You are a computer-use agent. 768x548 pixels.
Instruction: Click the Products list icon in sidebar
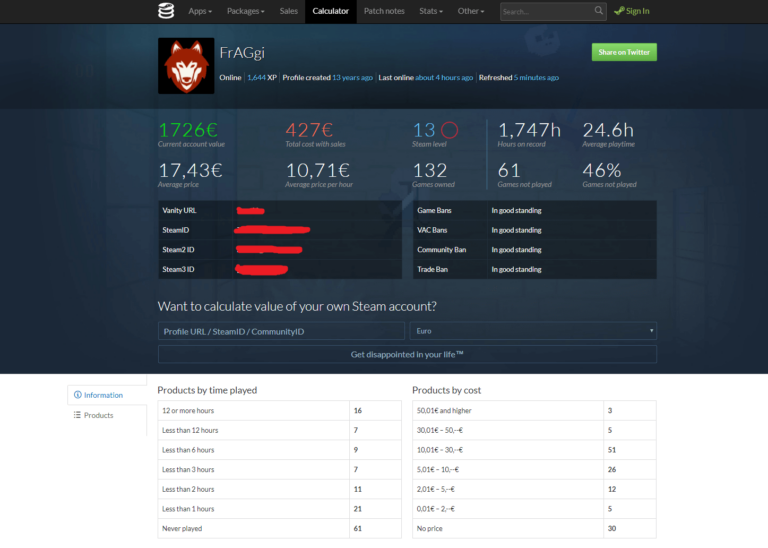click(77, 415)
